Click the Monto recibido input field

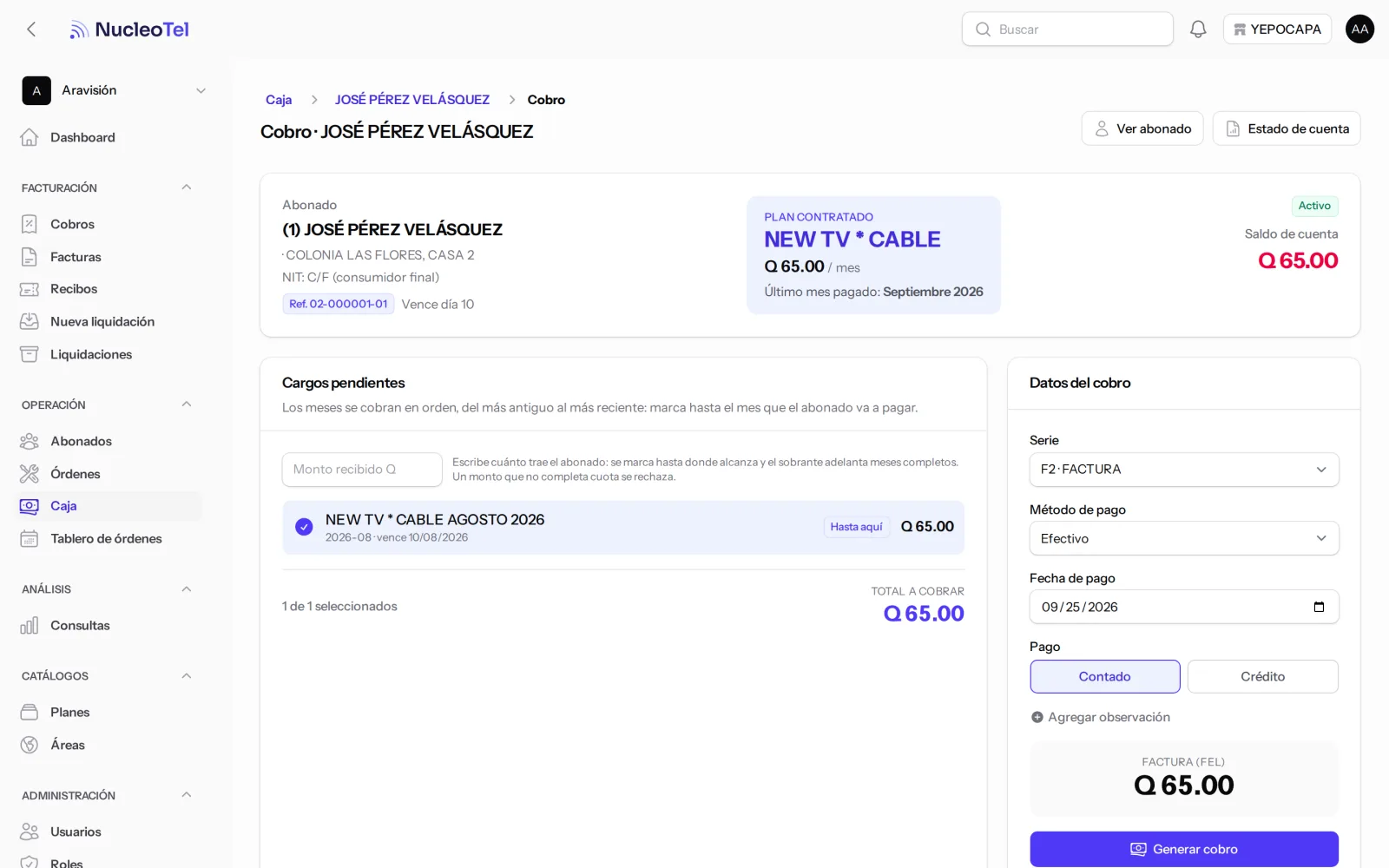(362, 470)
